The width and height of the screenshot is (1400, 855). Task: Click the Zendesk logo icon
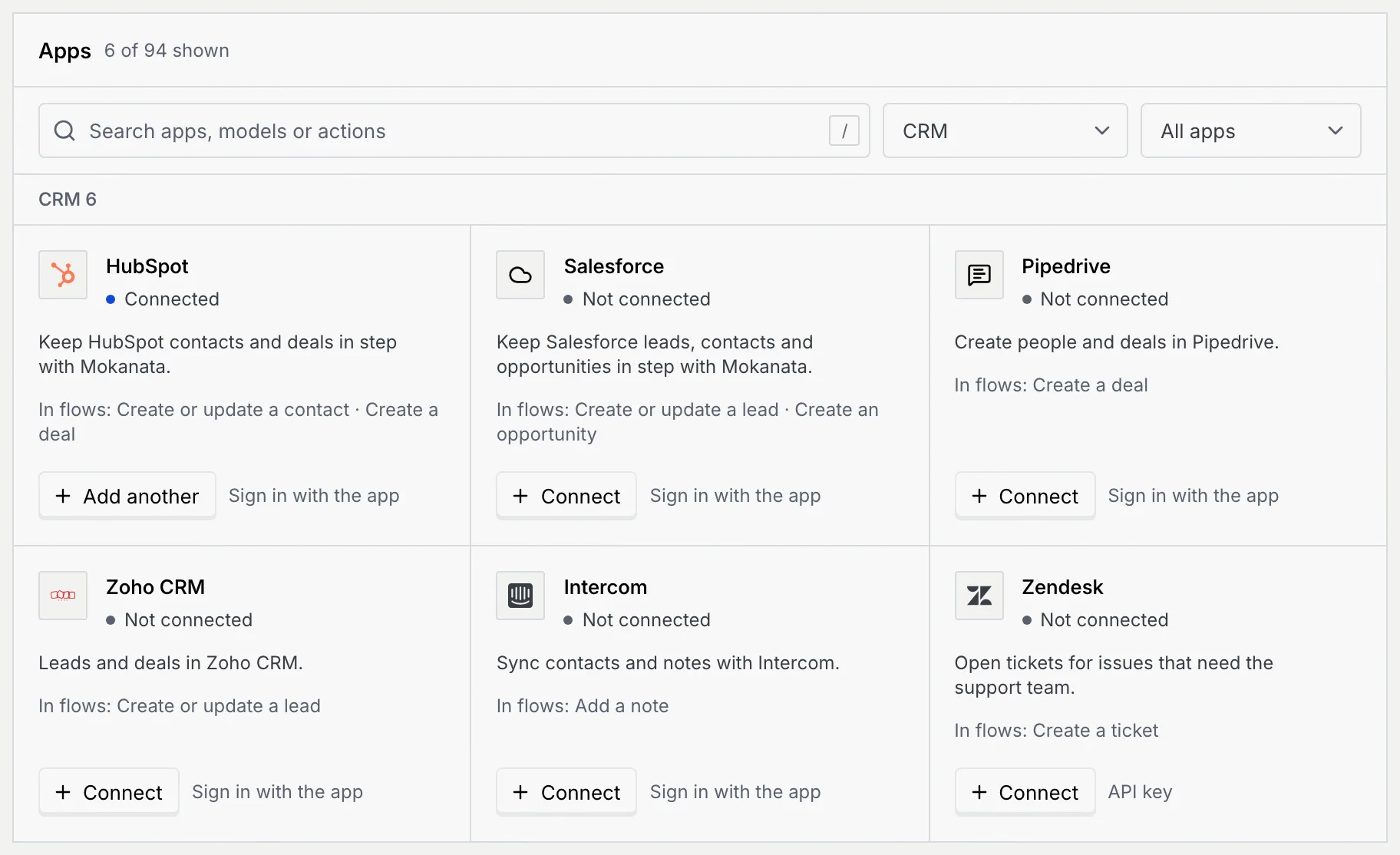click(979, 596)
